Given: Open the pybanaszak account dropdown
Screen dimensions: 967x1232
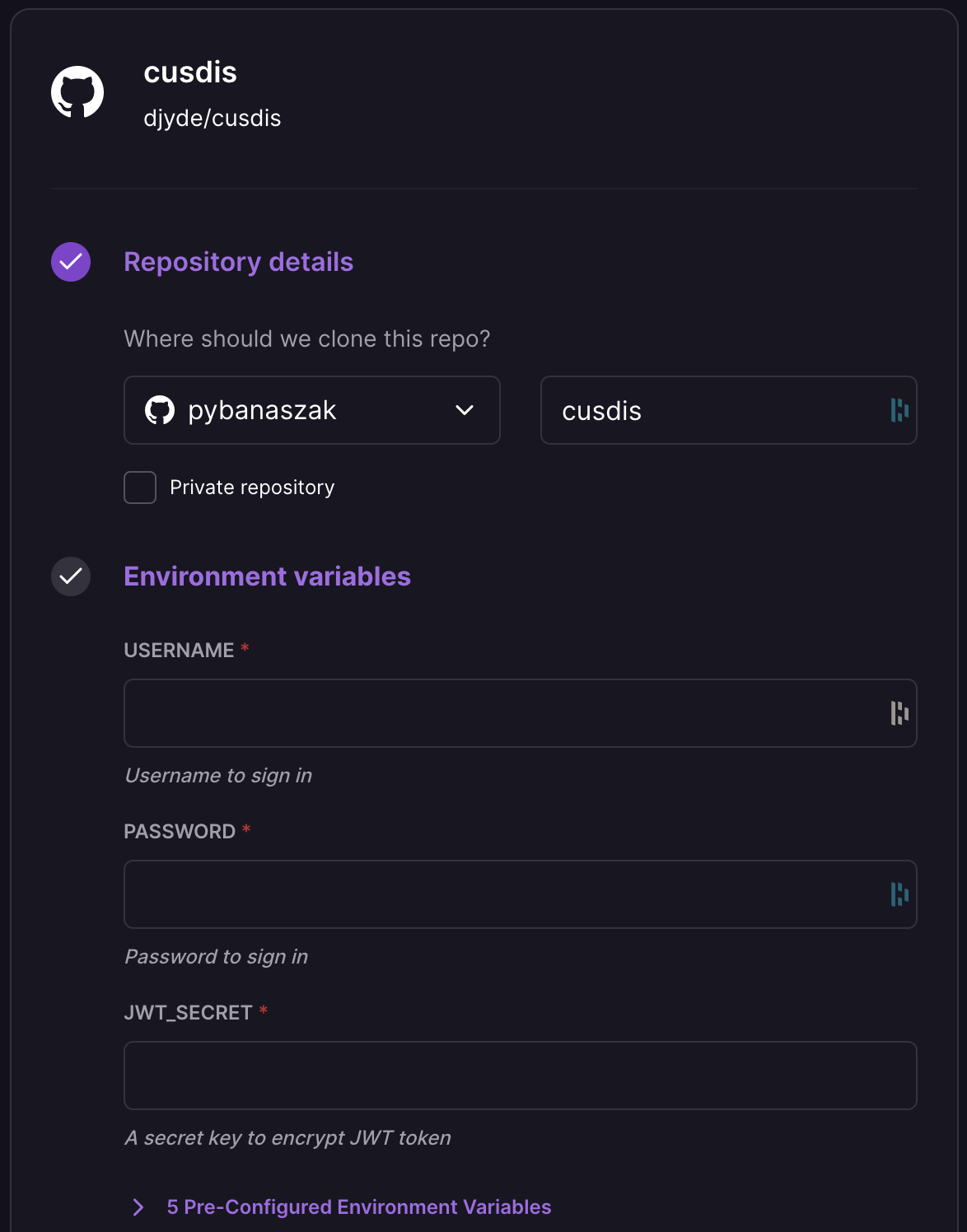Looking at the screenshot, I should 312,410.
